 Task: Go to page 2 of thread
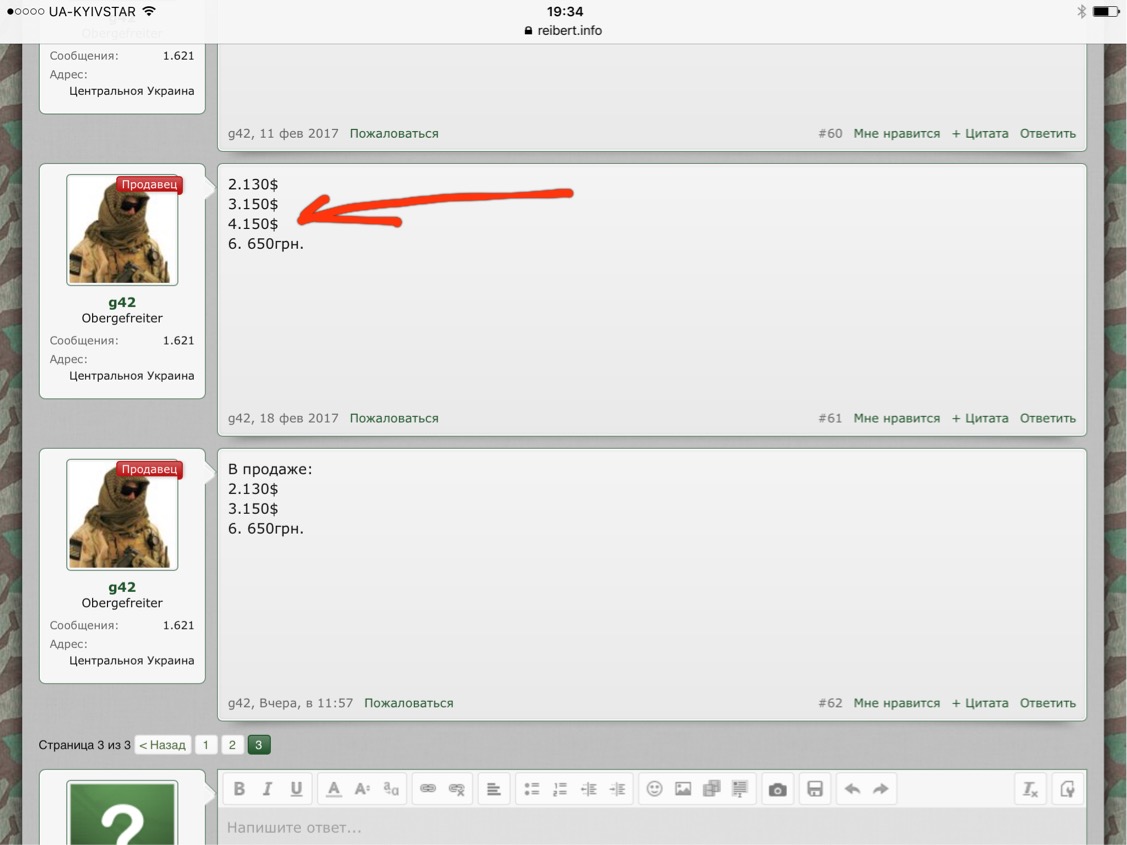click(232, 745)
